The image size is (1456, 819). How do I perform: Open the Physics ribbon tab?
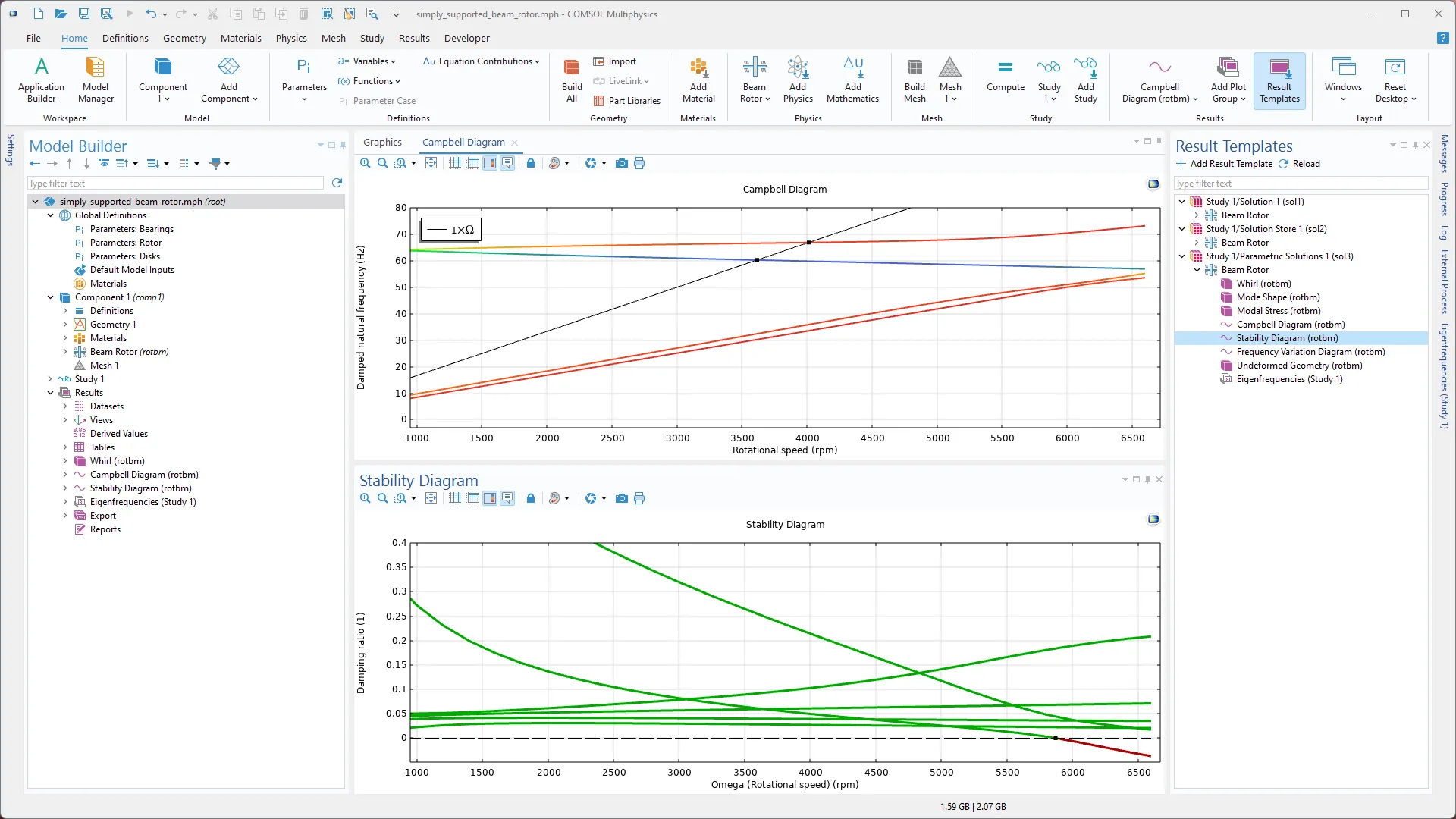pyautogui.click(x=291, y=38)
